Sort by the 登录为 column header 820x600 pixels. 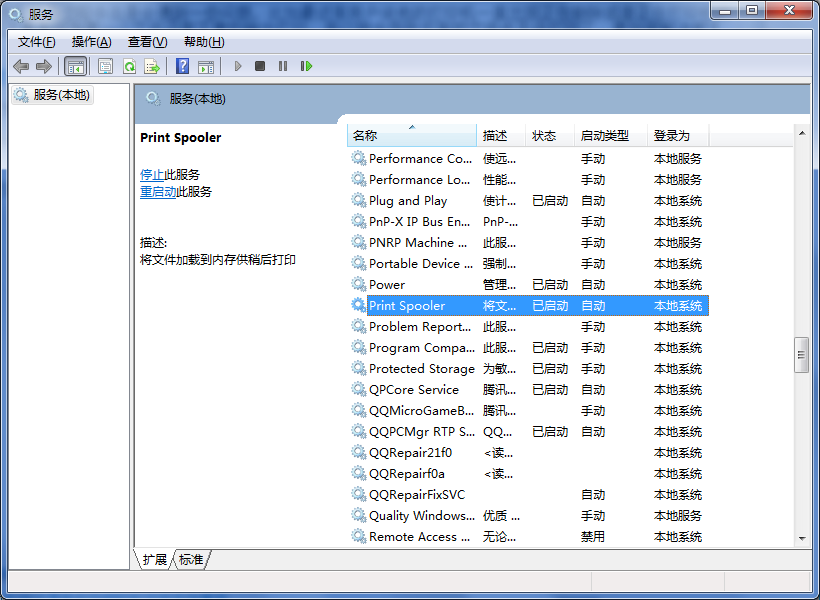678,135
